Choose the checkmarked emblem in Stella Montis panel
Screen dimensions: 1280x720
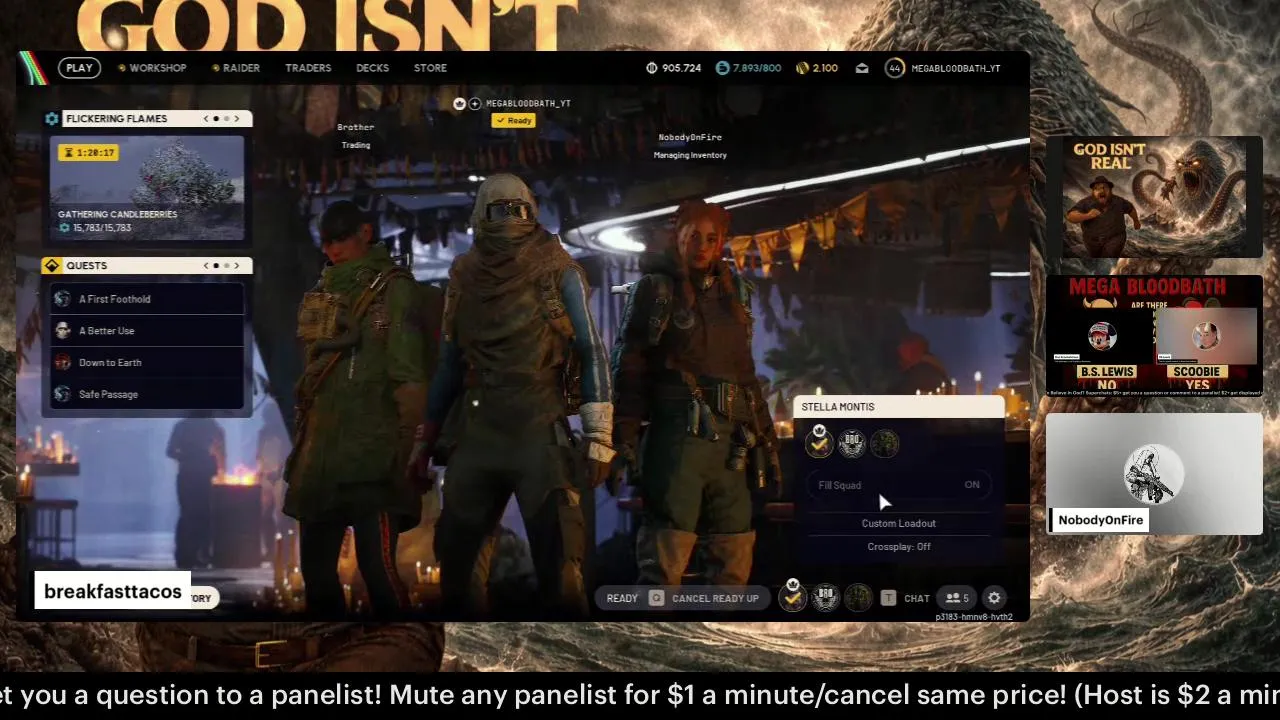819,443
